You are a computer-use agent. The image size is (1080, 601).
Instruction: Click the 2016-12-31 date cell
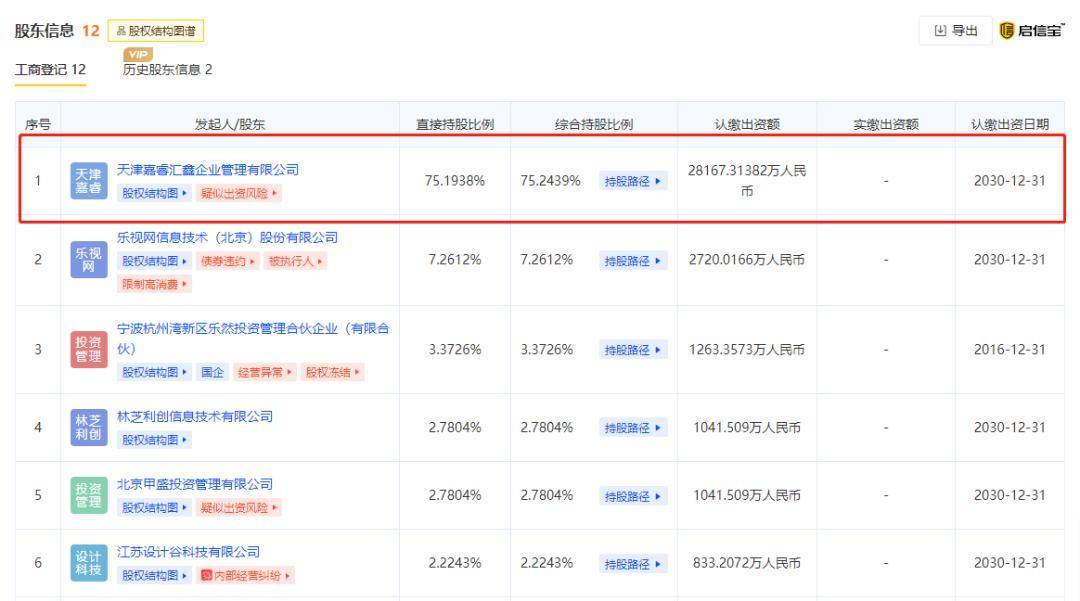[1010, 349]
